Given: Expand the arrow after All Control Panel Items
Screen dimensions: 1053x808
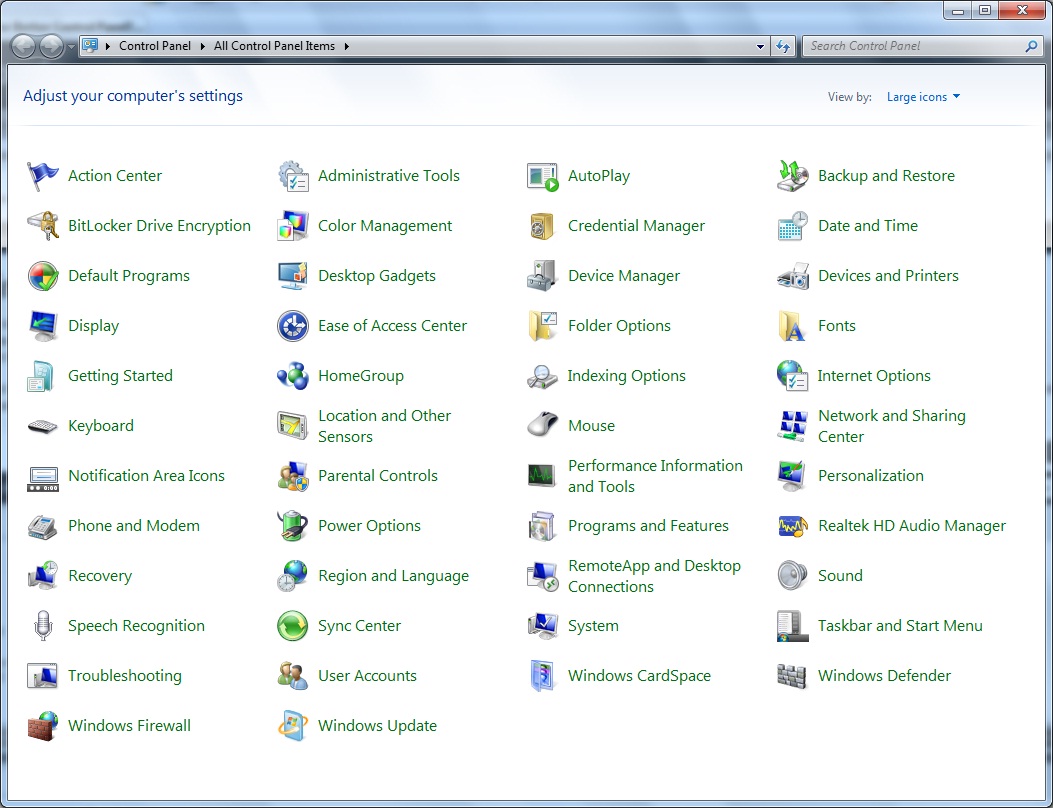Looking at the screenshot, I should [x=346, y=46].
